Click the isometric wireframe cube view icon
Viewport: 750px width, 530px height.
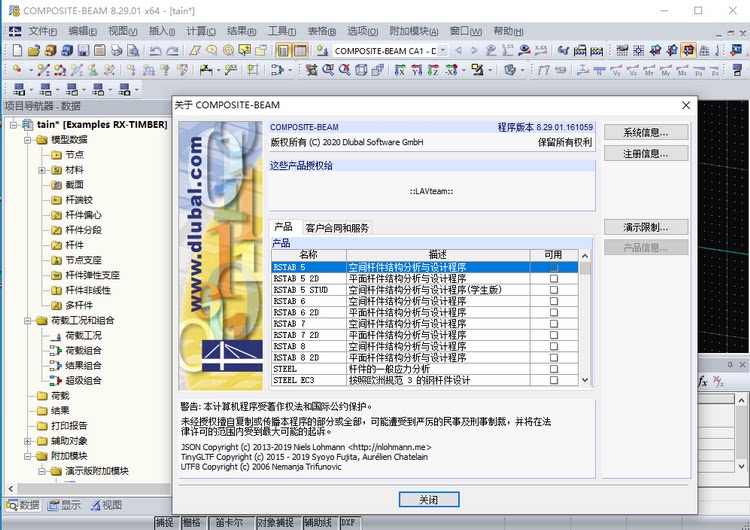(x=361, y=70)
